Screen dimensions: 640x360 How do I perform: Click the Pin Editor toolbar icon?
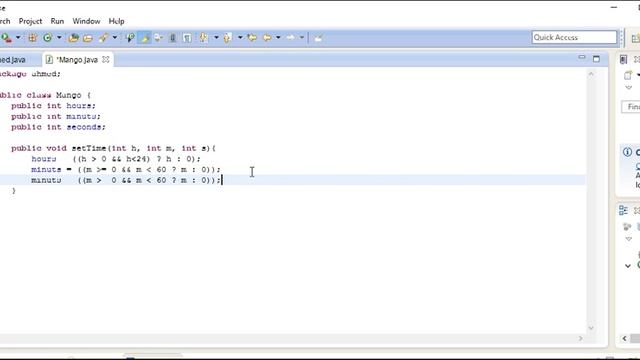(x=318, y=38)
